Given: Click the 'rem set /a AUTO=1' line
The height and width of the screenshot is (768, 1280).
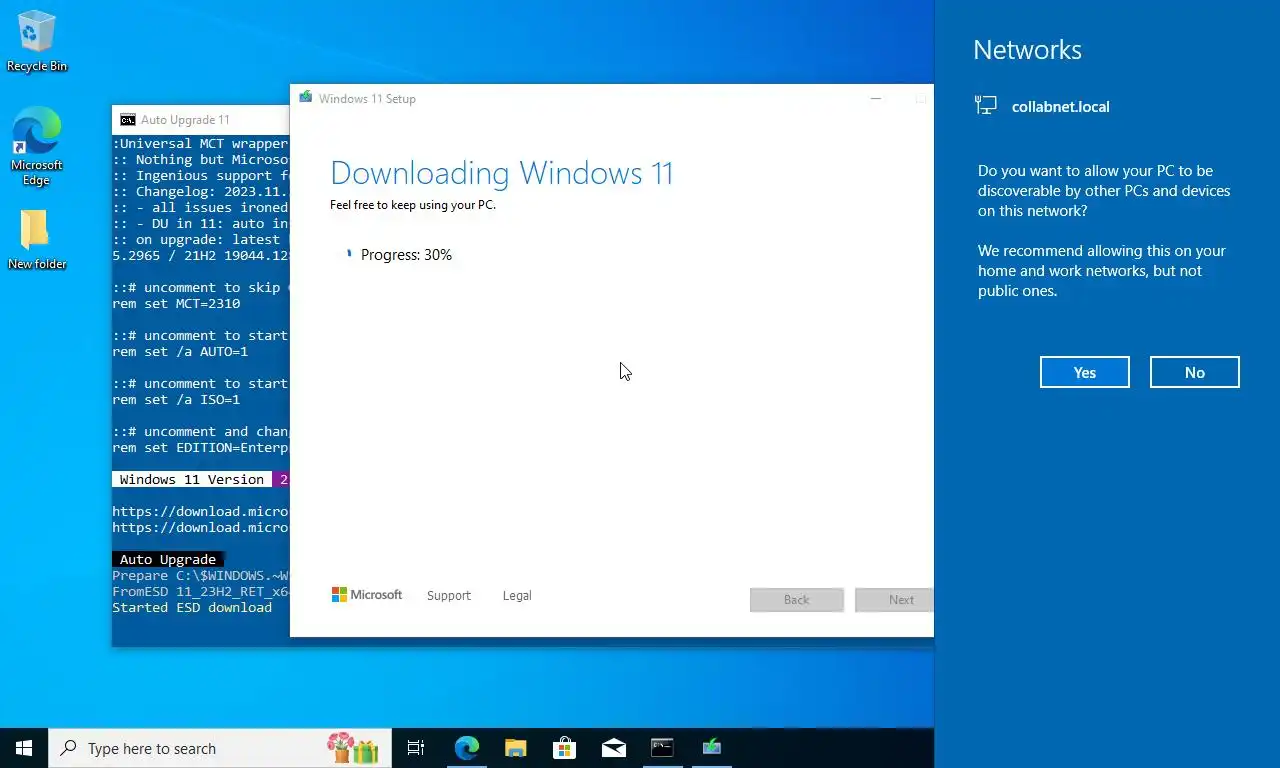Looking at the screenshot, I should (180, 351).
